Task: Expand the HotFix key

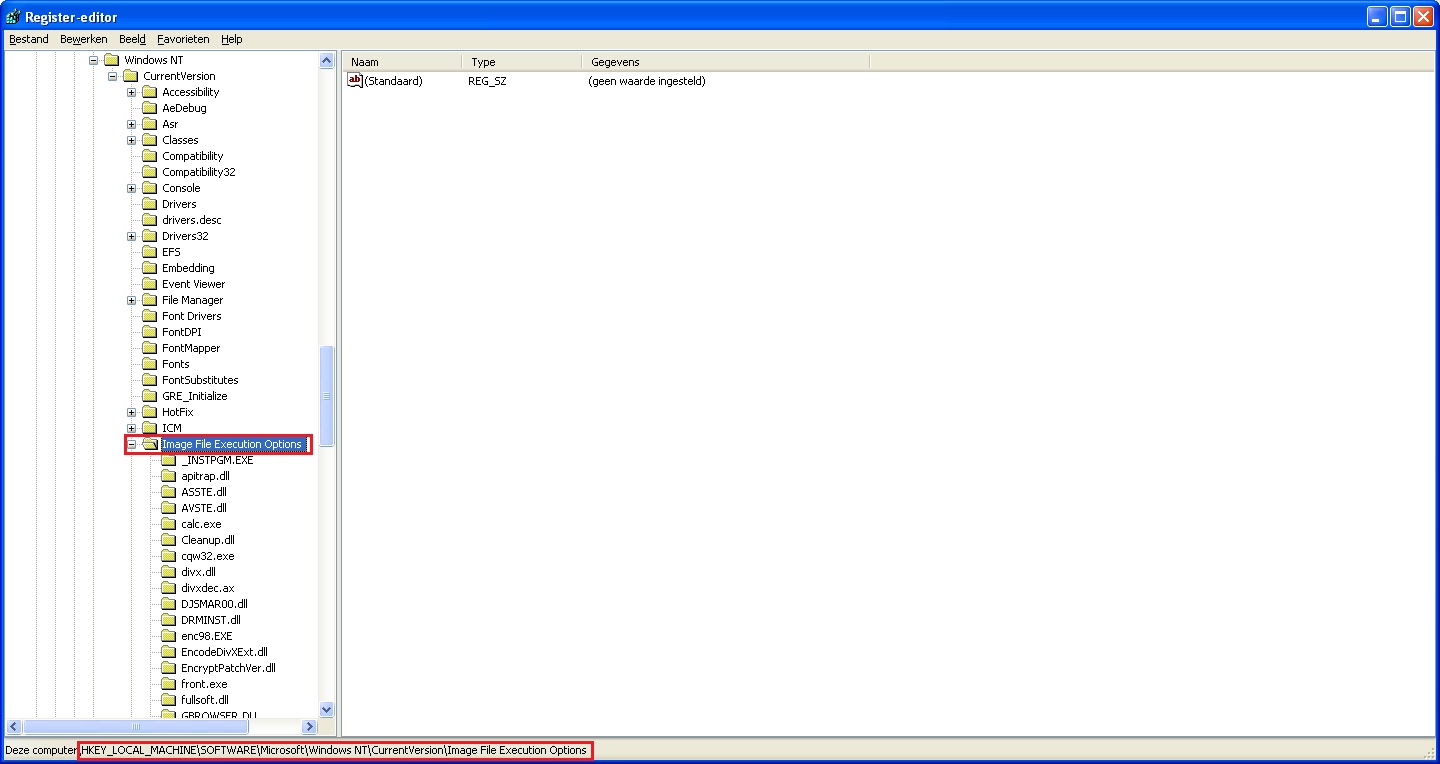Action: [131, 412]
